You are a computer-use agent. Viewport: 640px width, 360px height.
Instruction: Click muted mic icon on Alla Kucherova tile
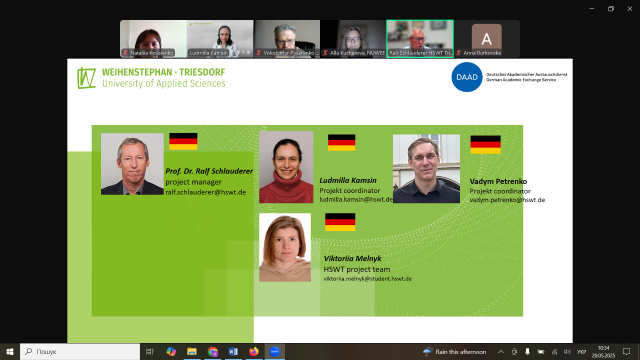(325, 53)
